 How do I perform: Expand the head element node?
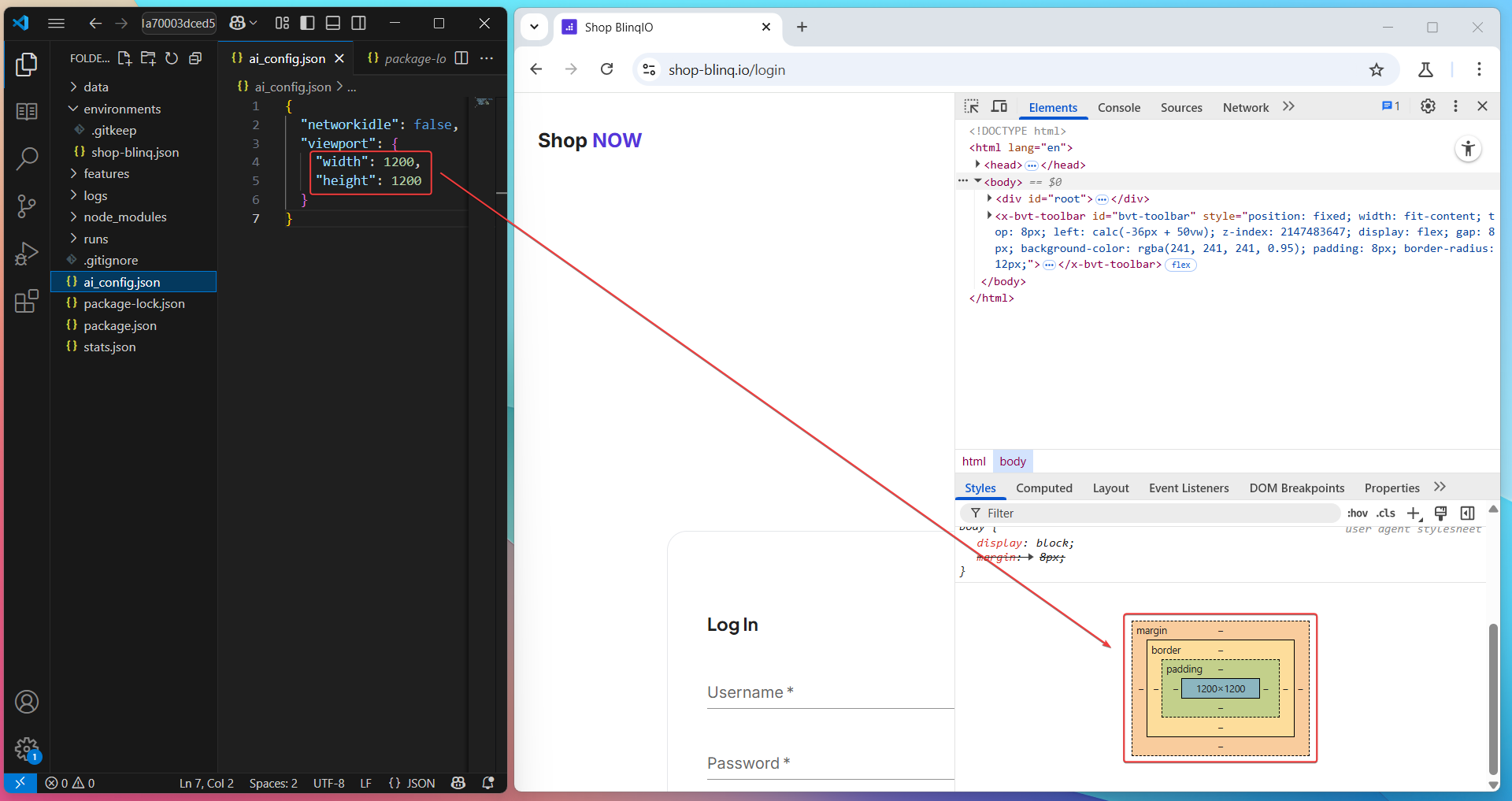977,165
